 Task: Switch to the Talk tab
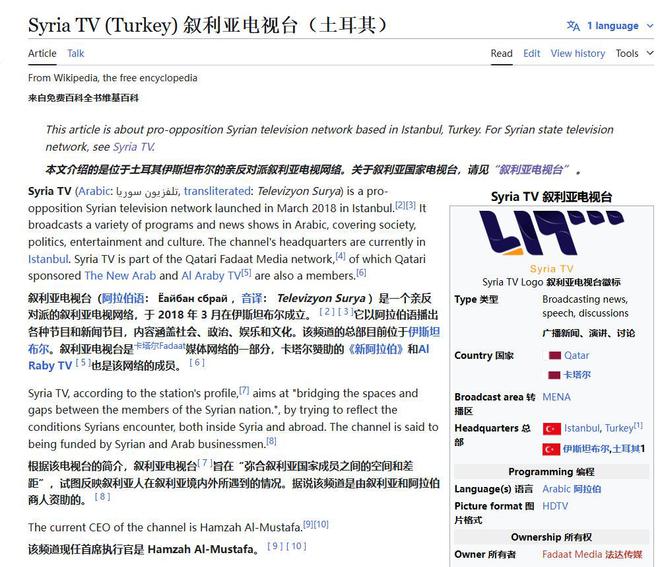[x=76, y=54]
